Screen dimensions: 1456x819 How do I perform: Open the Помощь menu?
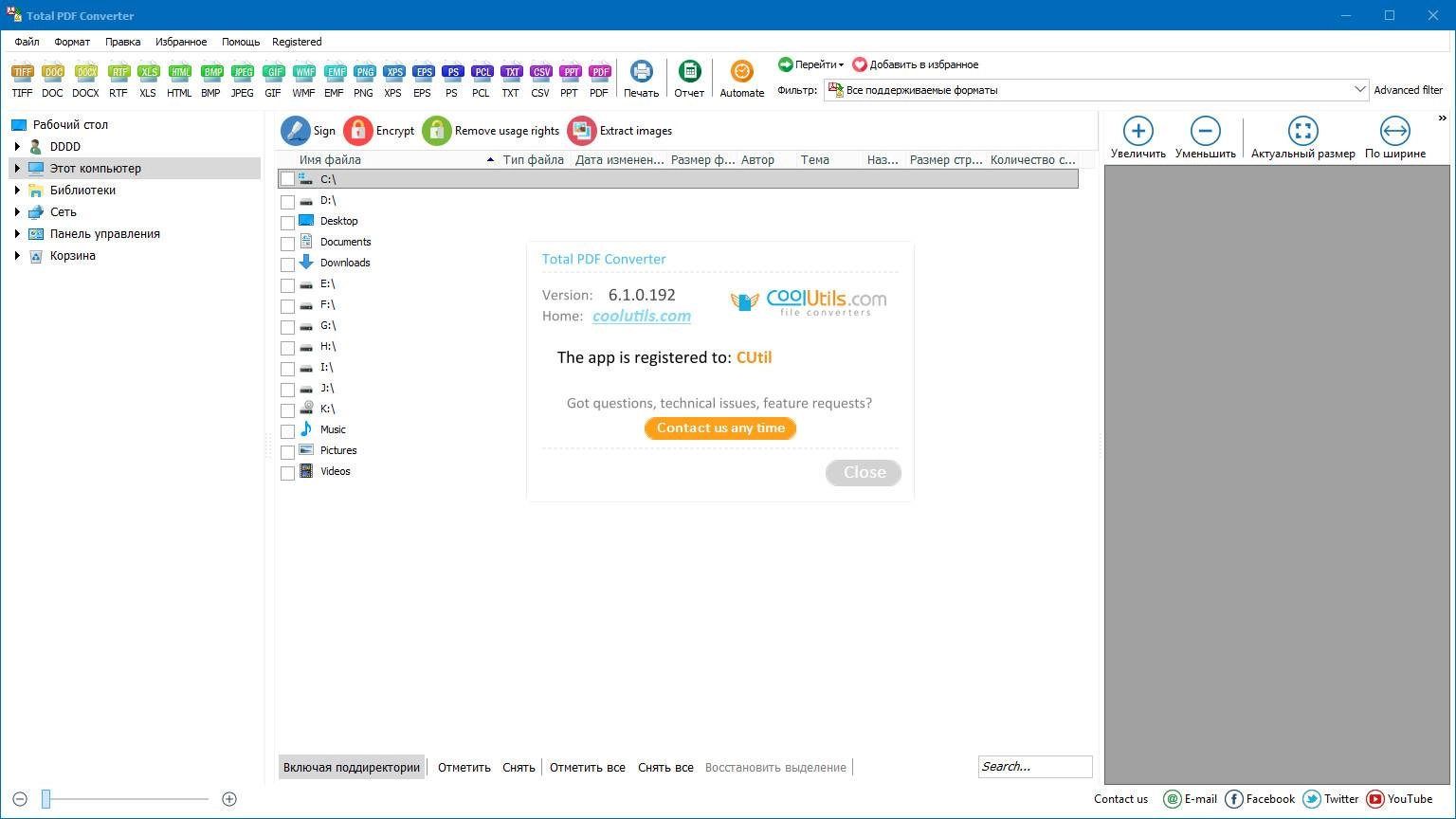(241, 42)
